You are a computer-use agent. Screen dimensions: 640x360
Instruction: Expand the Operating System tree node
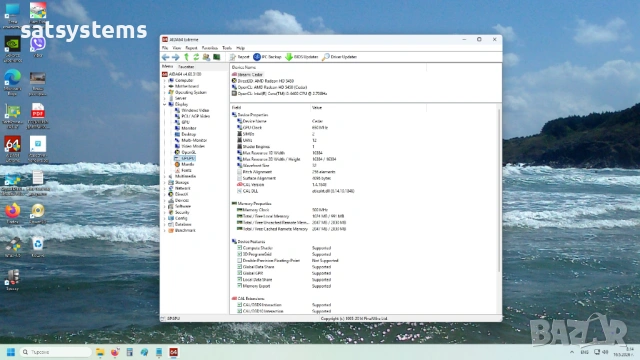tap(165, 92)
